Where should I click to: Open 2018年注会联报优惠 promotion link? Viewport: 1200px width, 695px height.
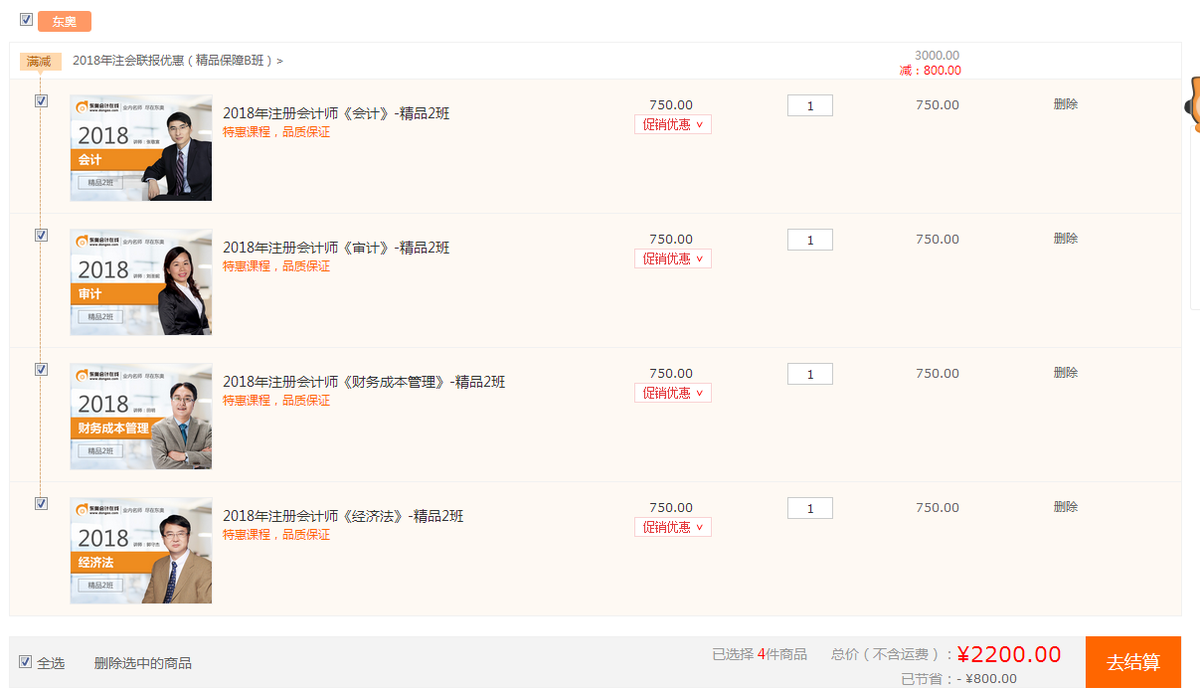tap(178, 60)
